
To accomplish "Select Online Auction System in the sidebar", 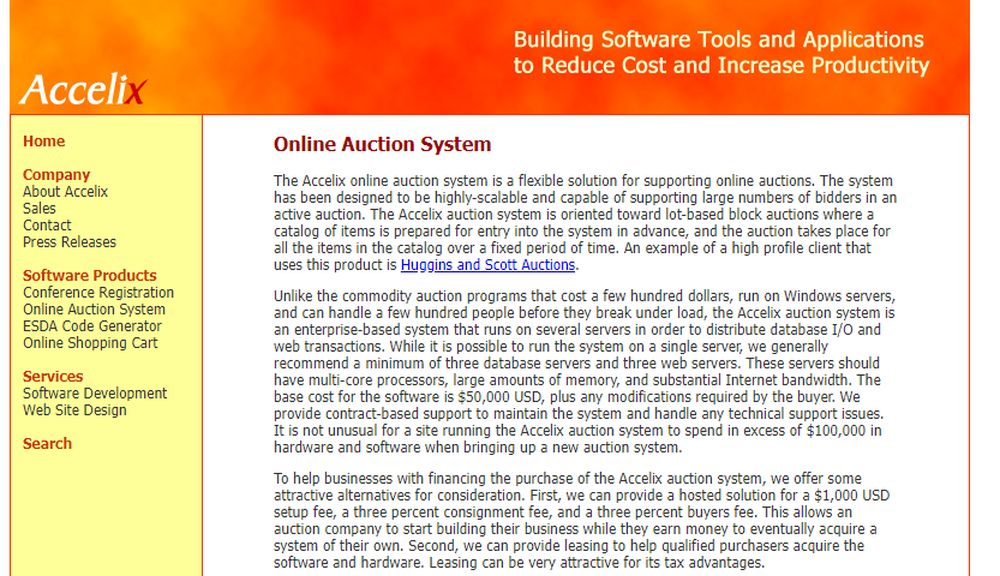I will pyautogui.click(x=94, y=309).
